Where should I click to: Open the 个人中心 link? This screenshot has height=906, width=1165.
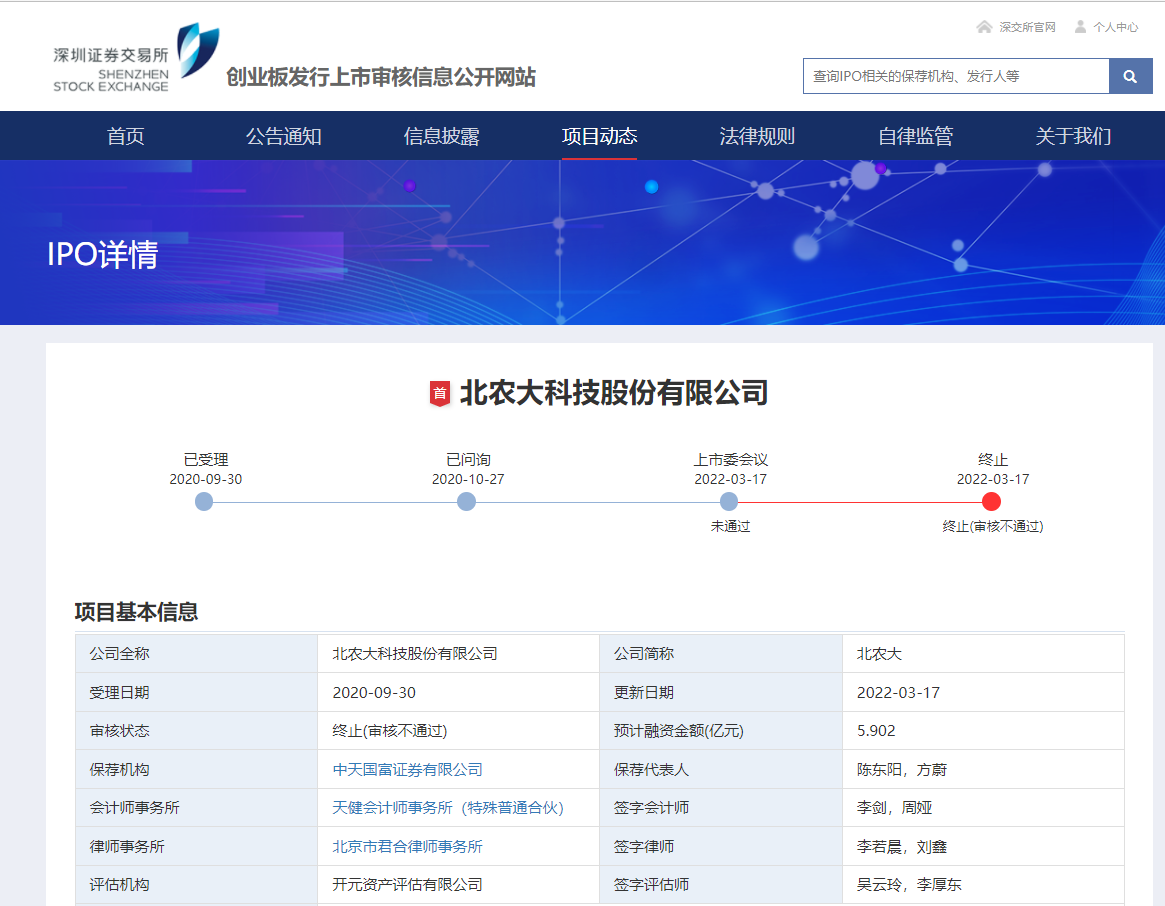click(x=1115, y=27)
